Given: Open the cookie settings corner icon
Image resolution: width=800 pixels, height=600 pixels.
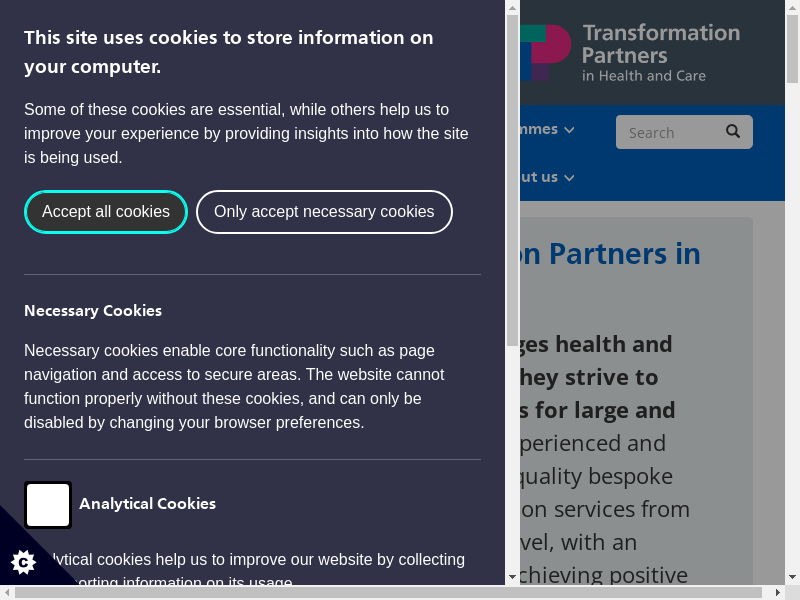Looking at the screenshot, I should click(x=22, y=562).
